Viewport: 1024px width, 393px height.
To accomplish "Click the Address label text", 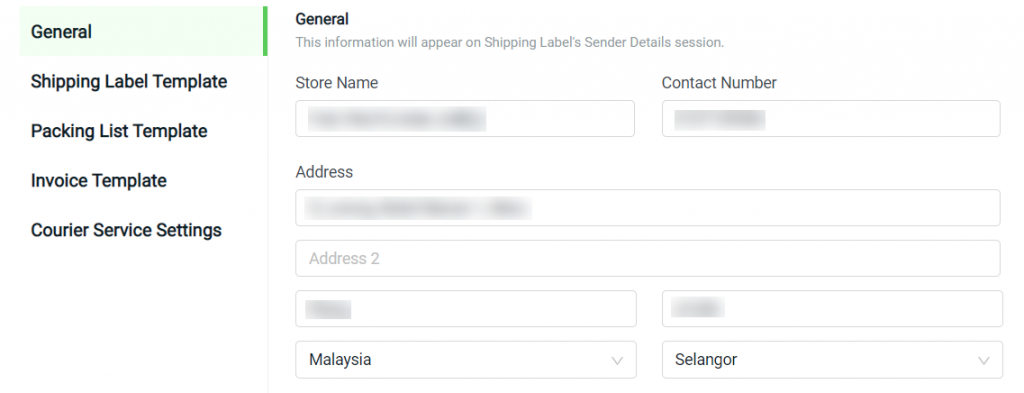I will pos(324,172).
